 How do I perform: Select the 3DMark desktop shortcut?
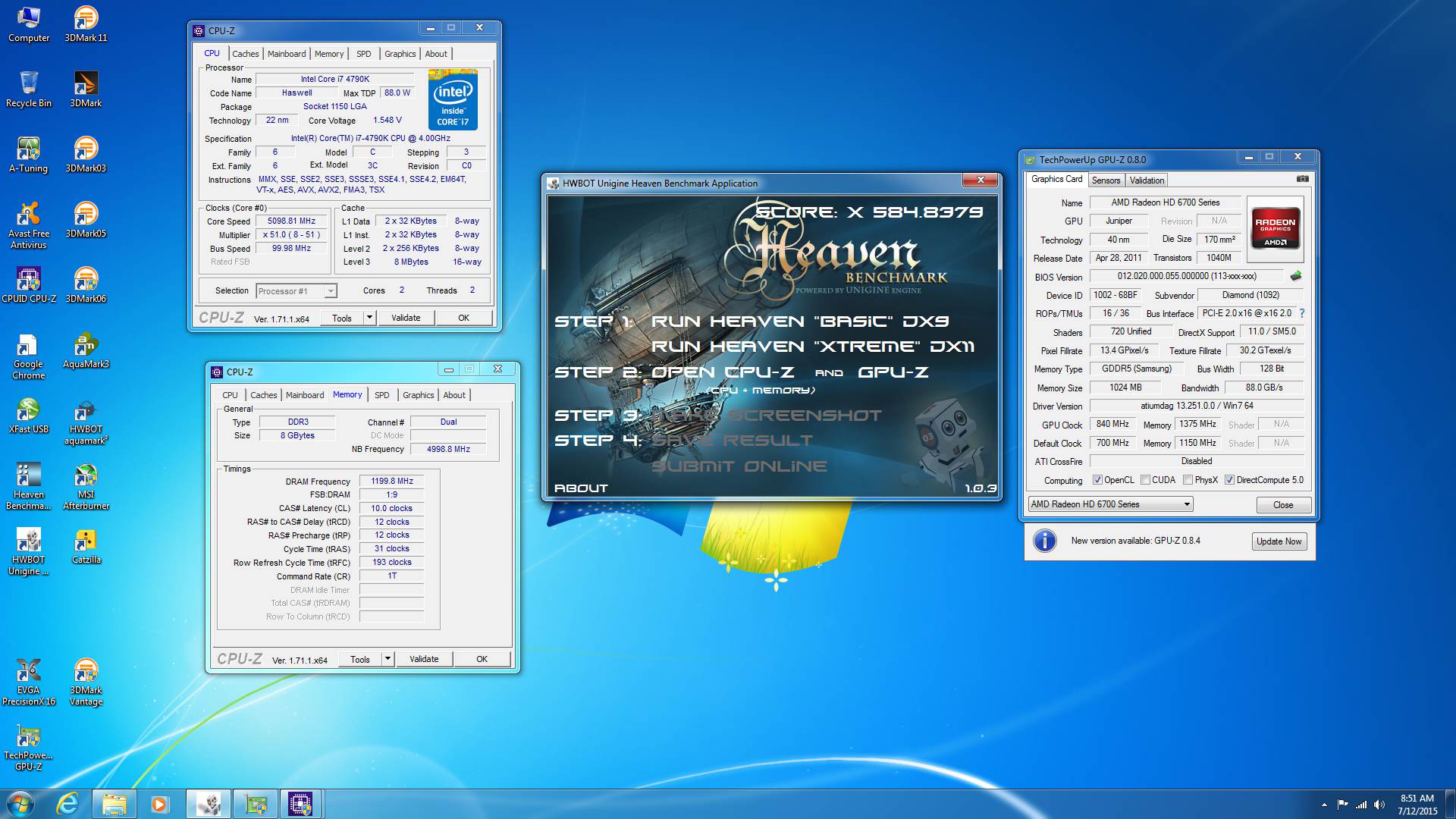click(x=86, y=89)
